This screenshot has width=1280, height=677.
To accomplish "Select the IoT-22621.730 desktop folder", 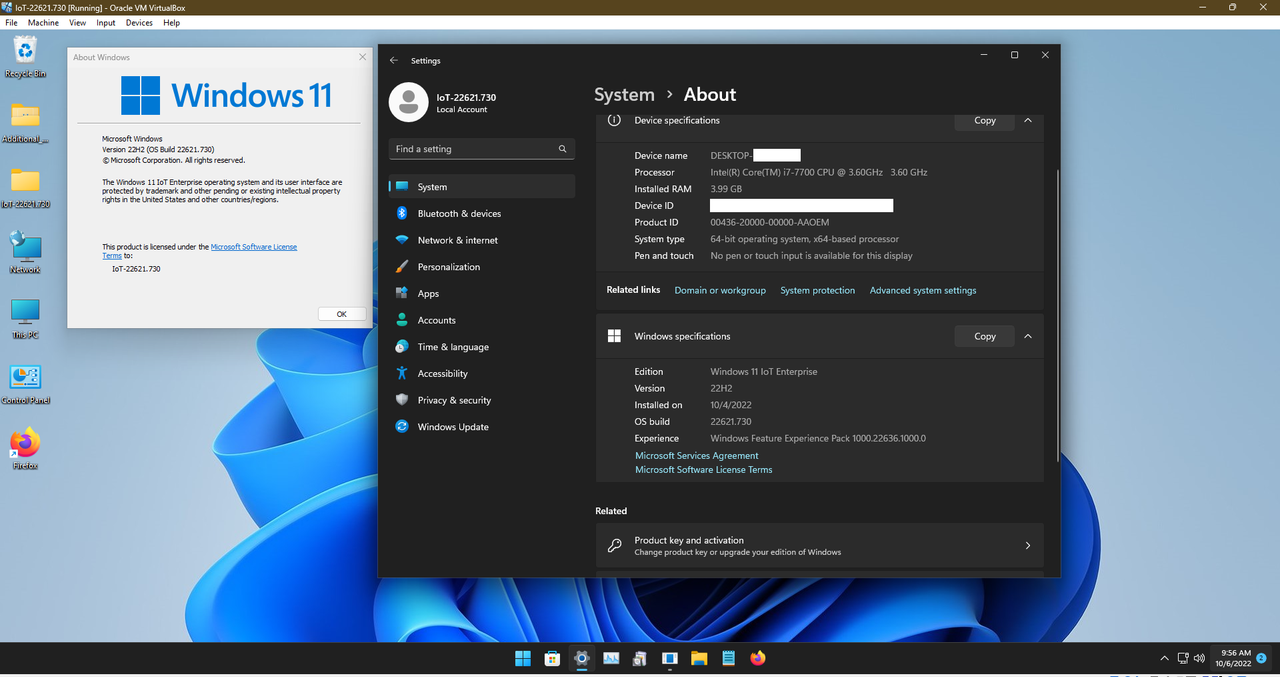I will [25, 187].
